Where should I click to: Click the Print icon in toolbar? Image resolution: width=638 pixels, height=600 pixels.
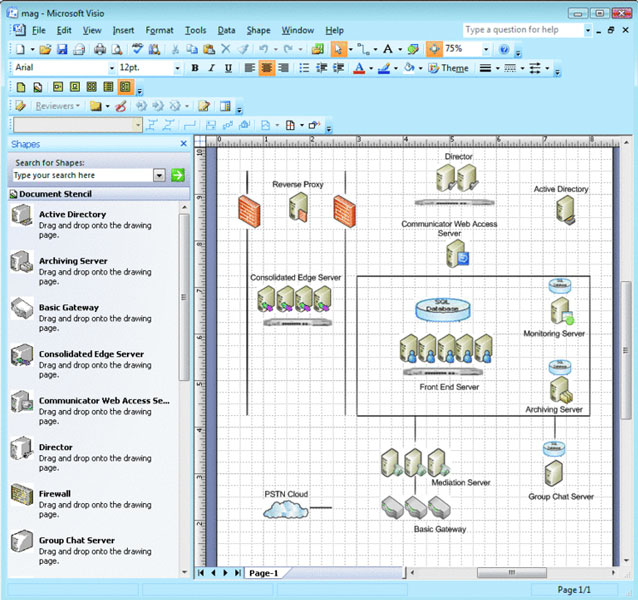(x=99, y=49)
